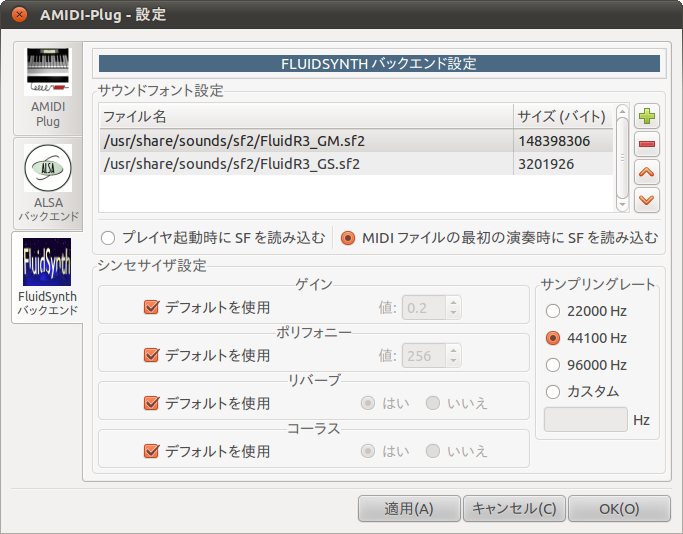Increase gain value with spinner up arrow

tap(453, 302)
